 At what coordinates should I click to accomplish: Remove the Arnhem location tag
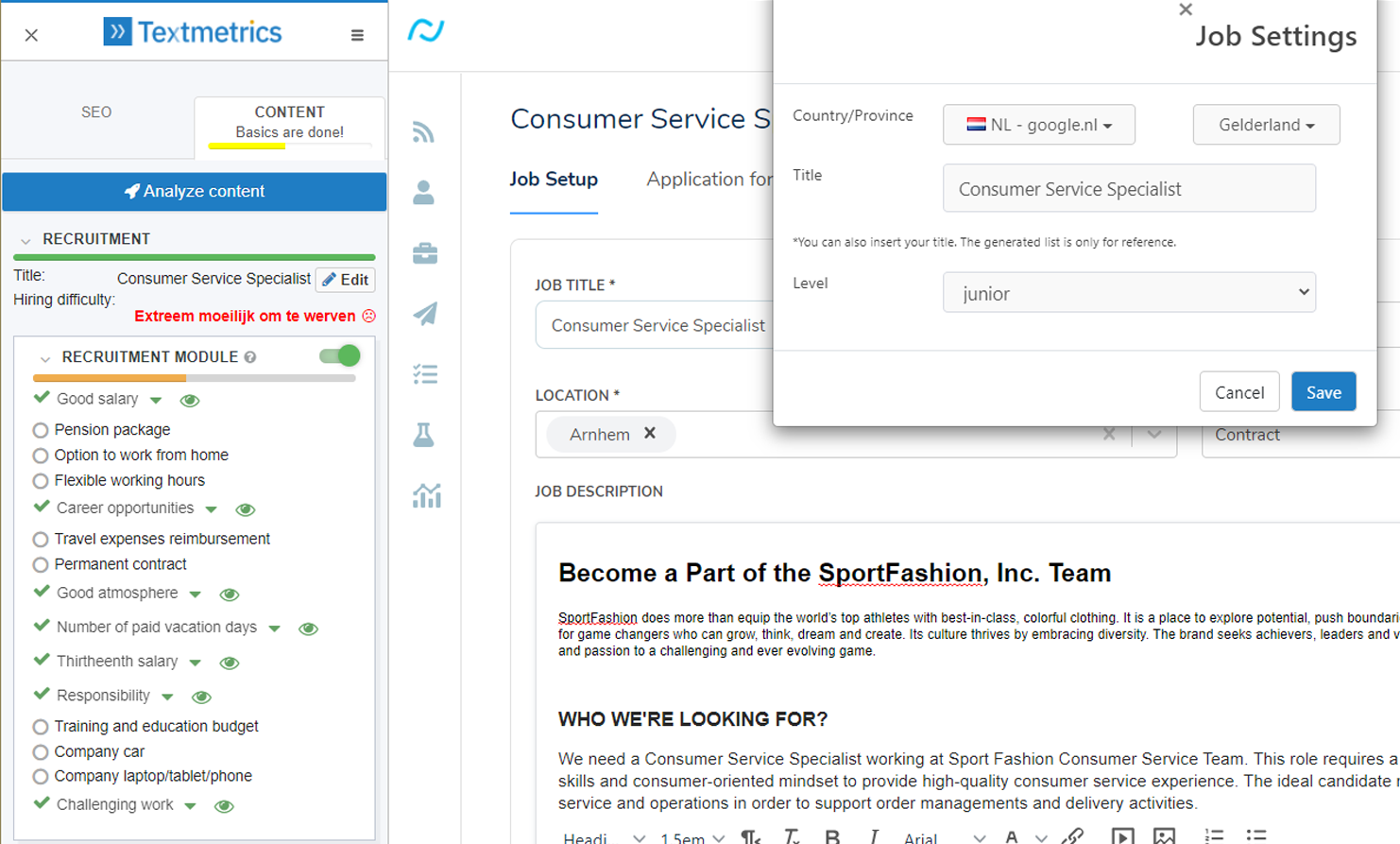coord(650,433)
